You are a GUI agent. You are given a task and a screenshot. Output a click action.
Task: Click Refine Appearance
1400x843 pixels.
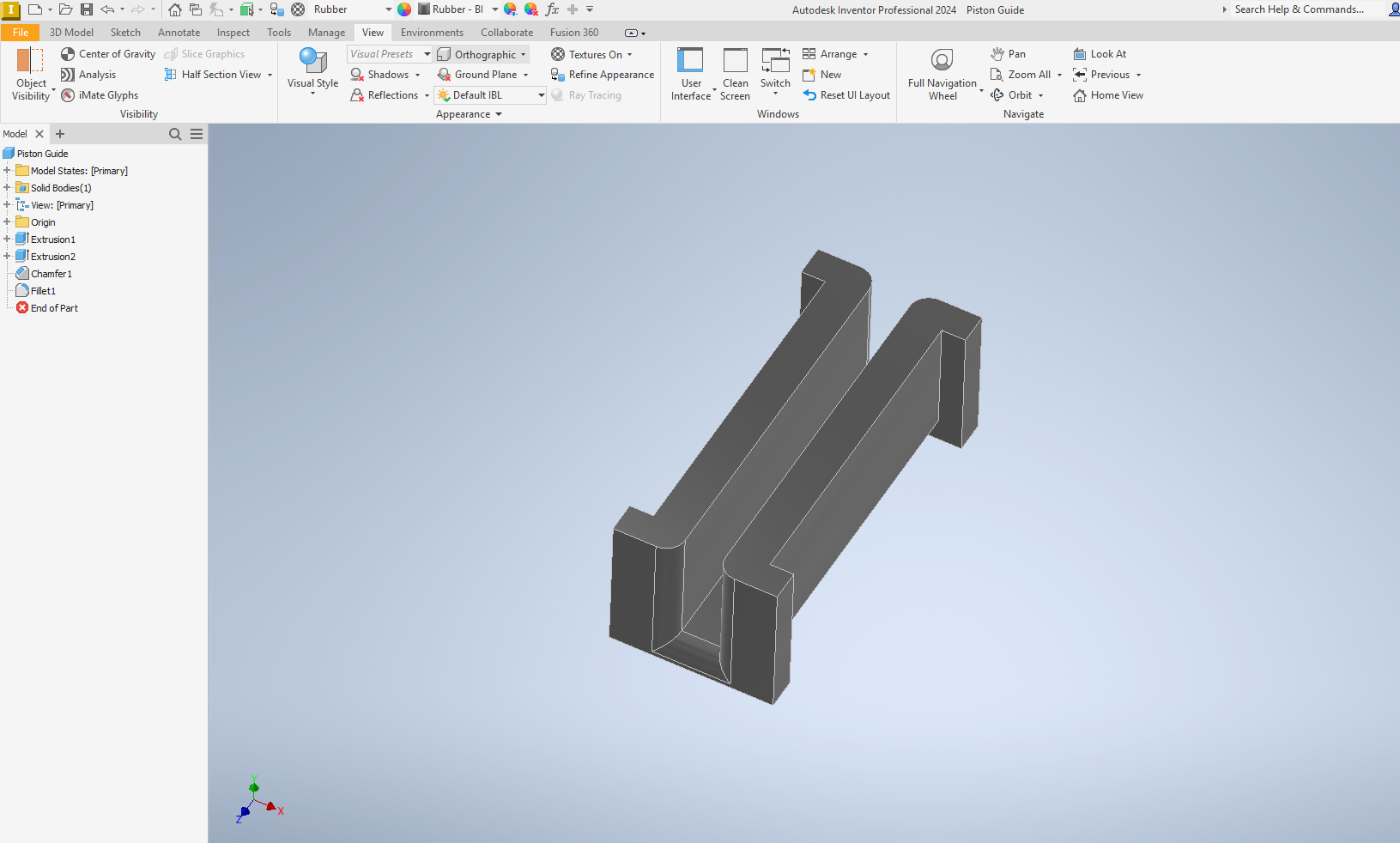pyautogui.click(x=603, y=75)
